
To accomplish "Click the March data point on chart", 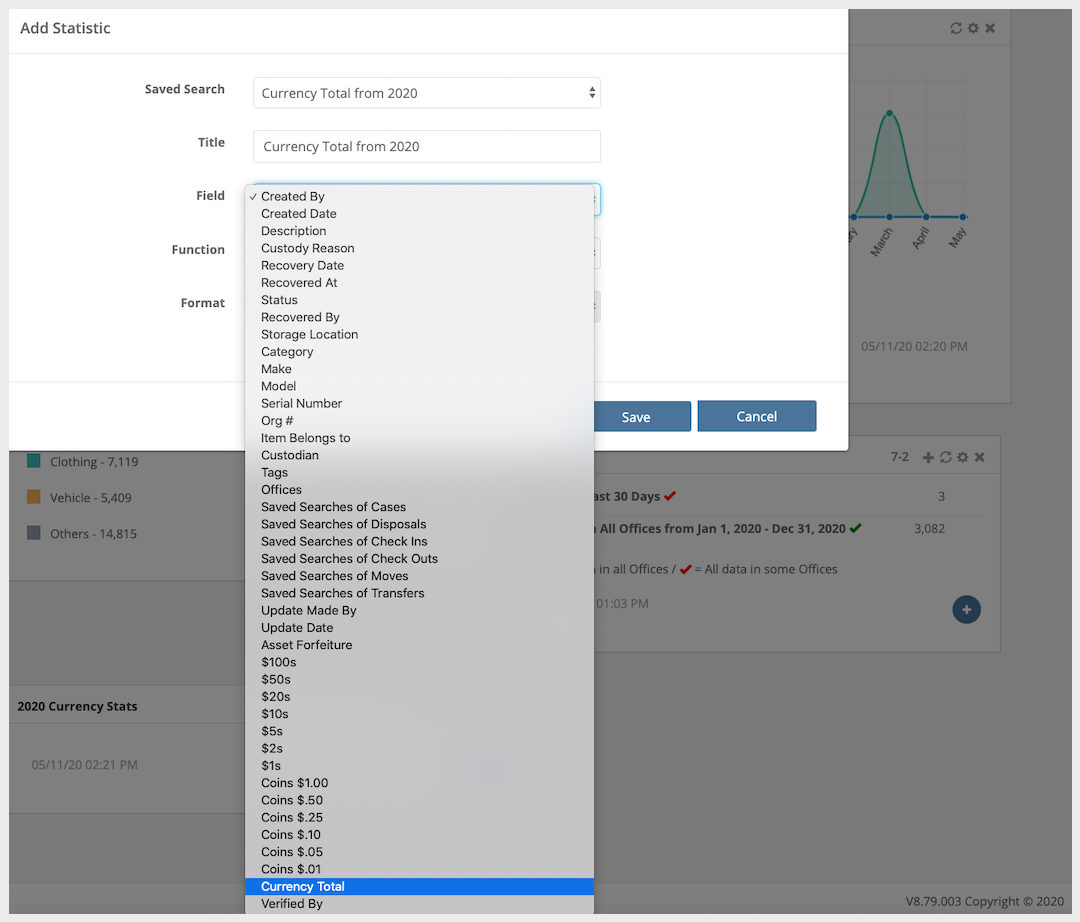I will (889, 113).
